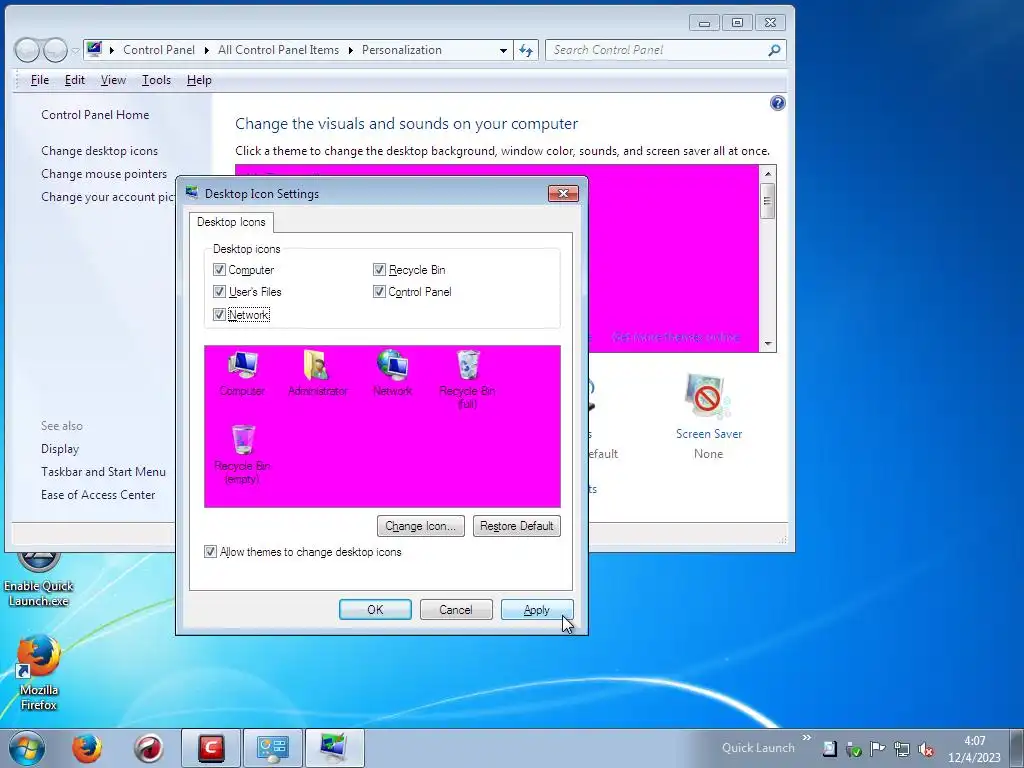Screen dimensions: 1024x768
Task: Open Mozilla Firefox desktop shortcut
Action: point(39,673)
